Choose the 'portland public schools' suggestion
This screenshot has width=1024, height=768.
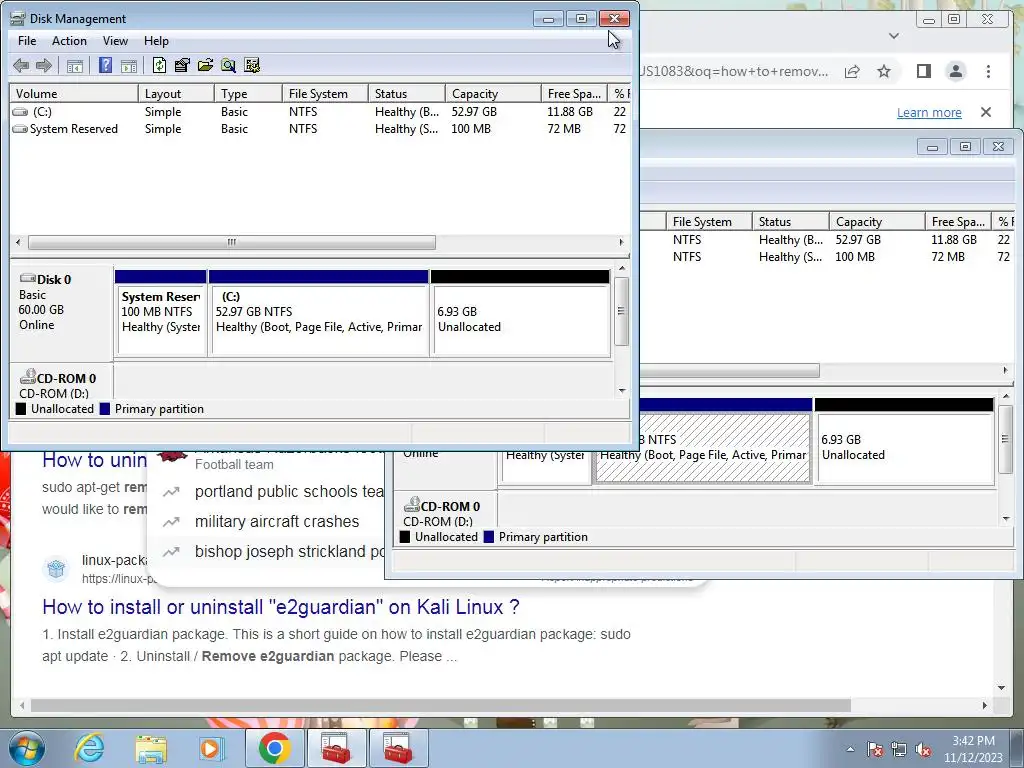coord(289,491)
